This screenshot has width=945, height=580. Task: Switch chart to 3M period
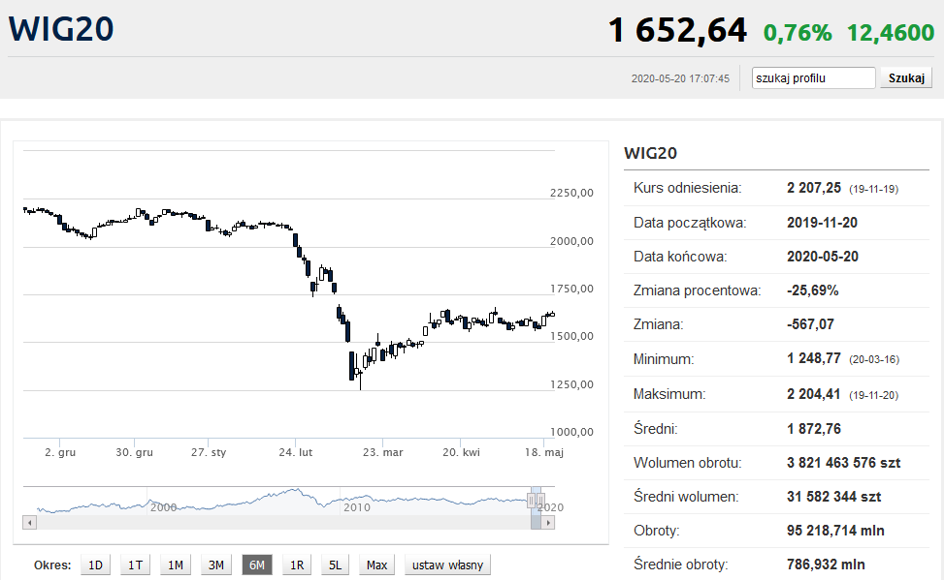click(216, 565)
